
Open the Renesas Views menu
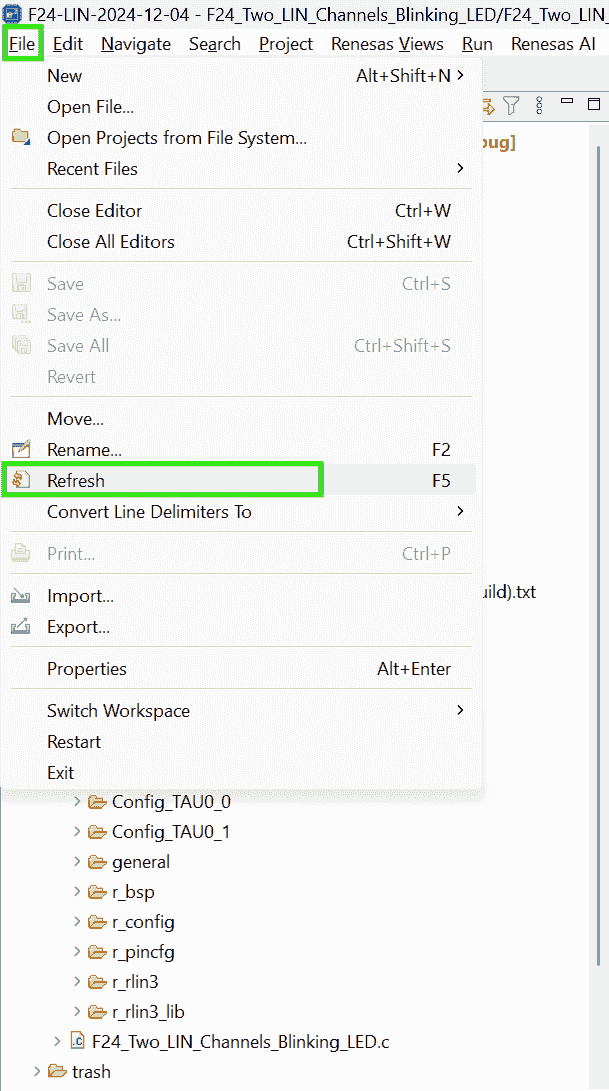[x=387, y=44]
